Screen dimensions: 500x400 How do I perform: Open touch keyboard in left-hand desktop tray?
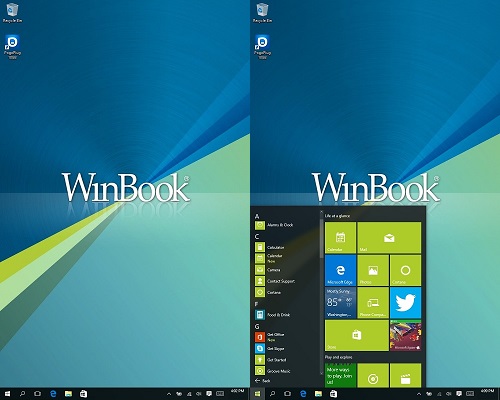220,394
